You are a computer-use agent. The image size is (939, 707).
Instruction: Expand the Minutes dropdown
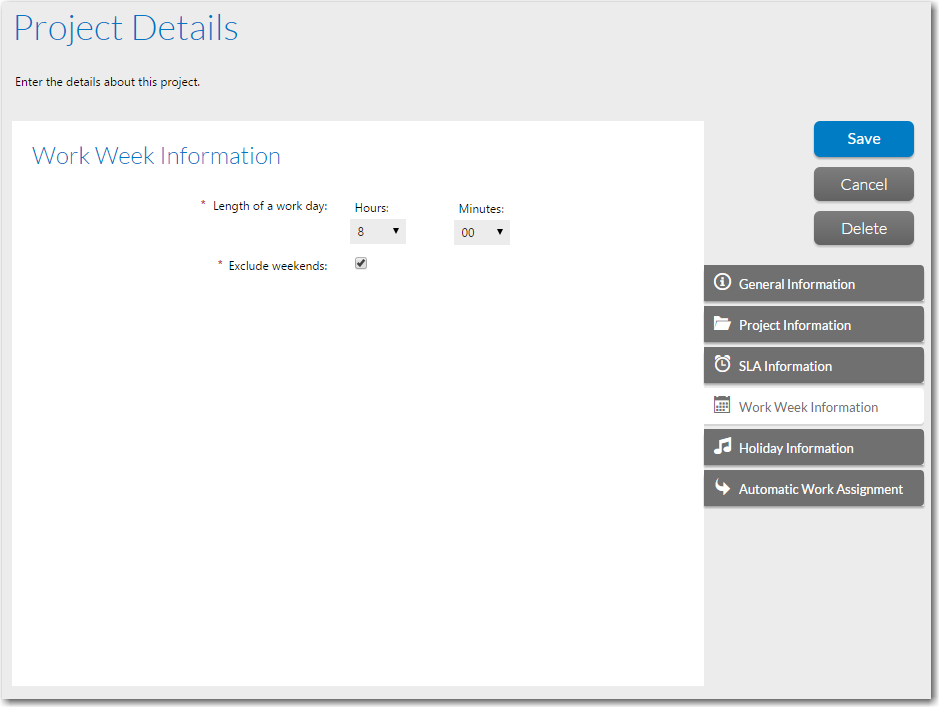tap(482, 233)
